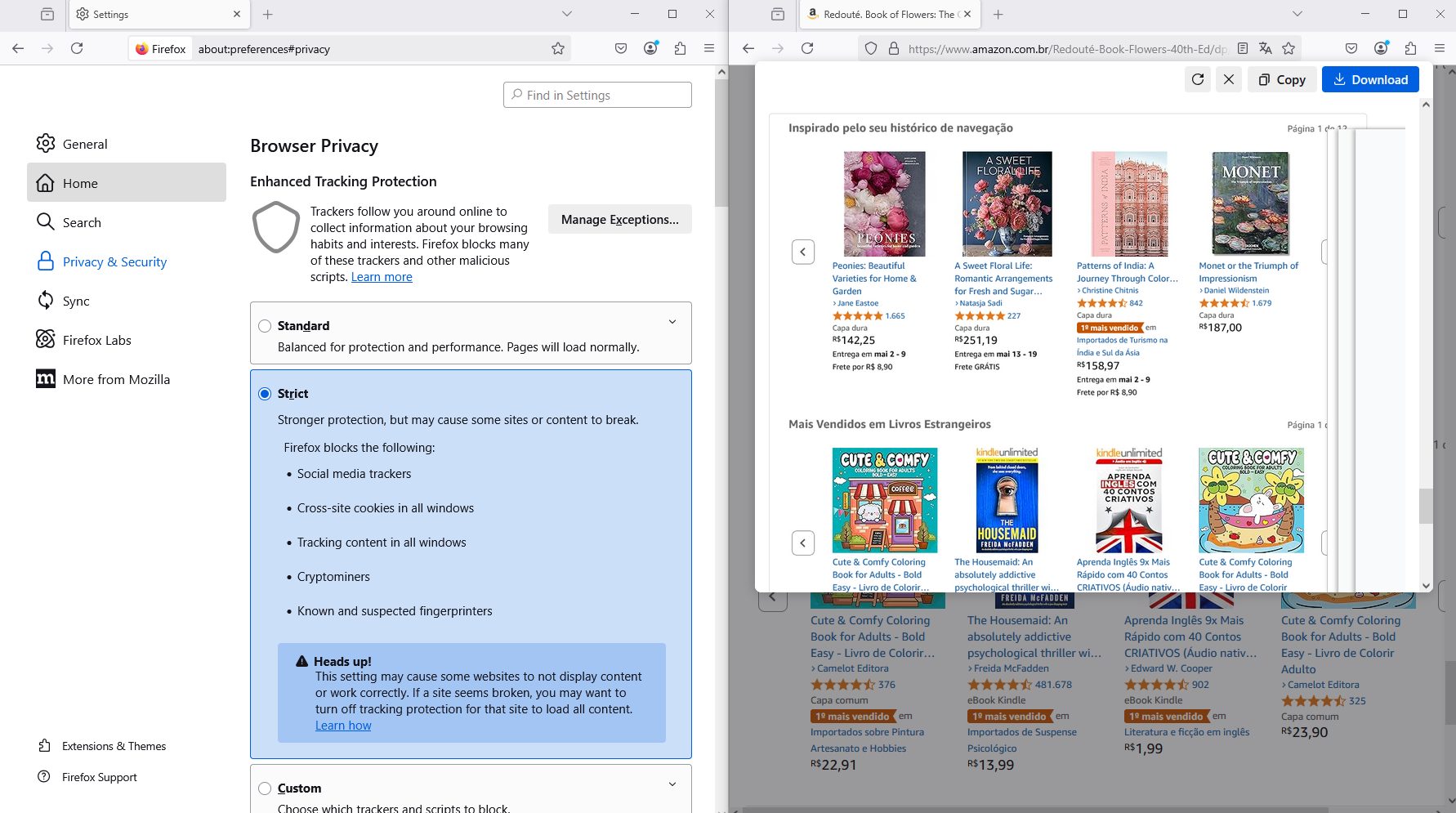Click the General gear icon in Settings sidebar

click(46, 143)
